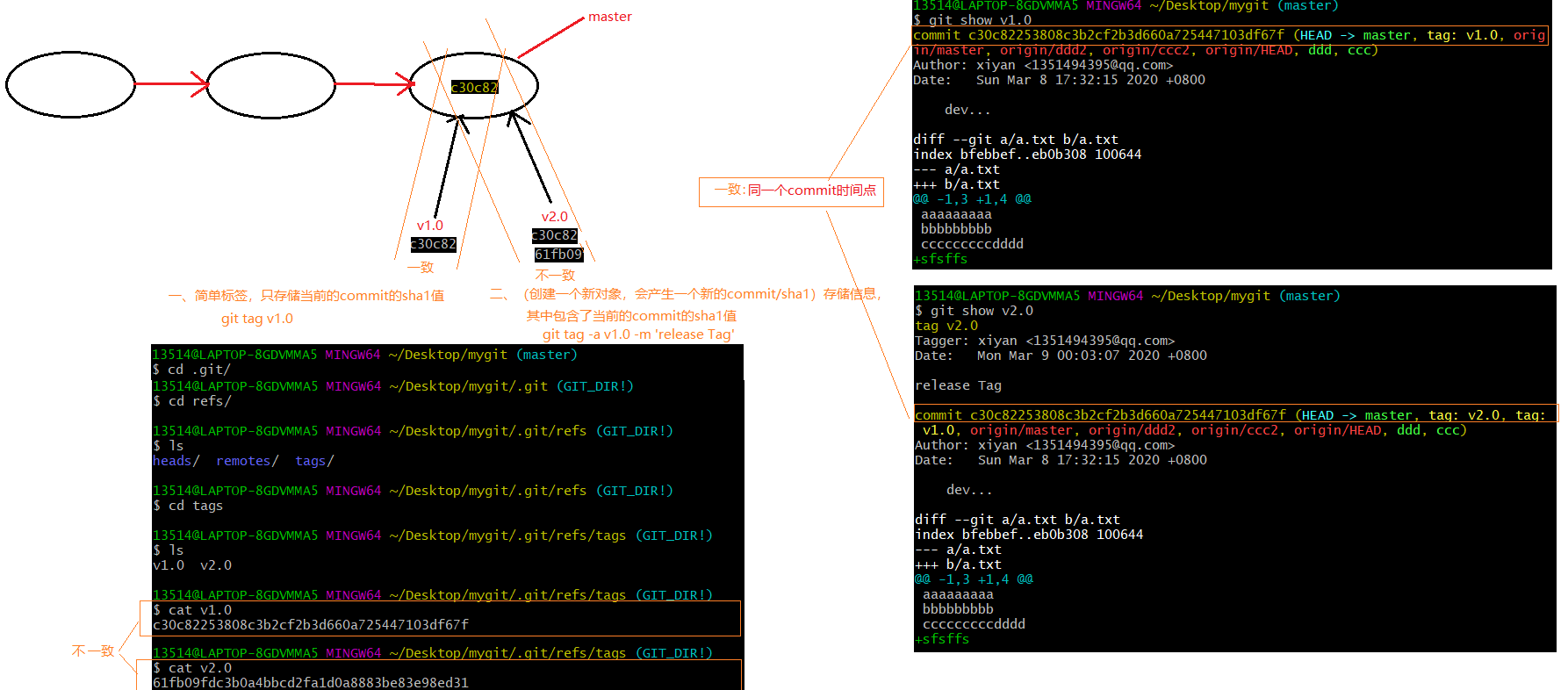This screenshot has width=1568, height=690.
Task: Click the blue tags/ directory name
Action: point(314,461)
